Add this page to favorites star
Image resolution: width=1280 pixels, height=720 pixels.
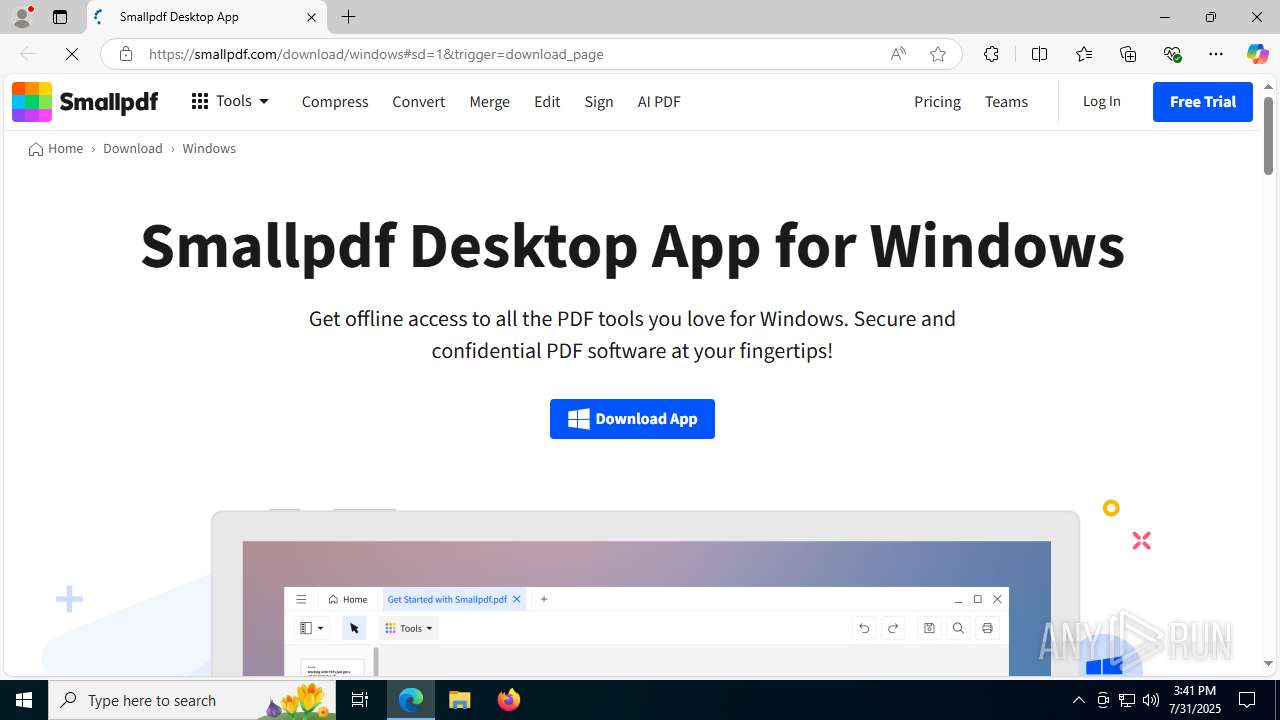[937, 54]
